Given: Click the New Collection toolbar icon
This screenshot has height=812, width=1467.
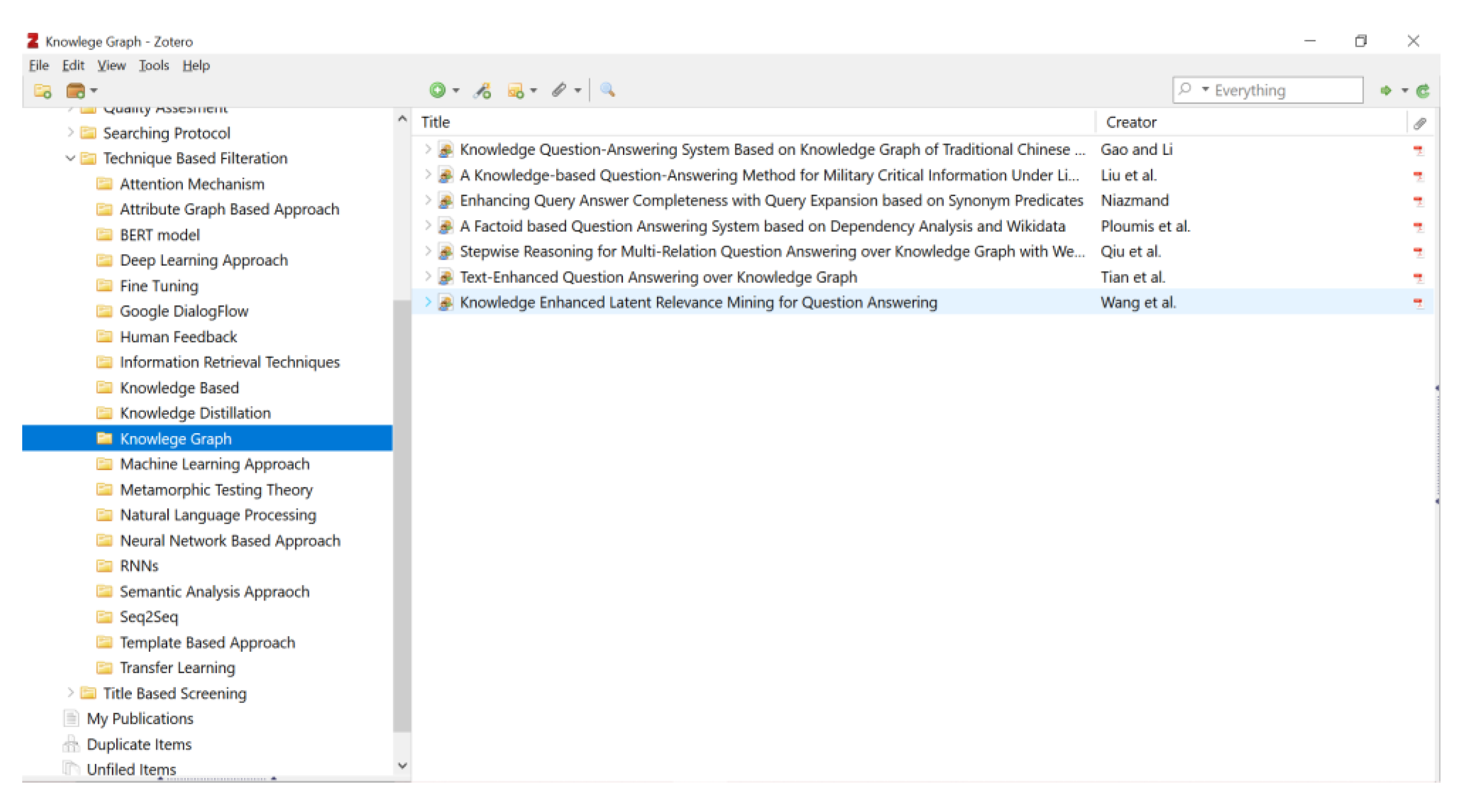Looking at the screenshot, I should coord(43,91).
